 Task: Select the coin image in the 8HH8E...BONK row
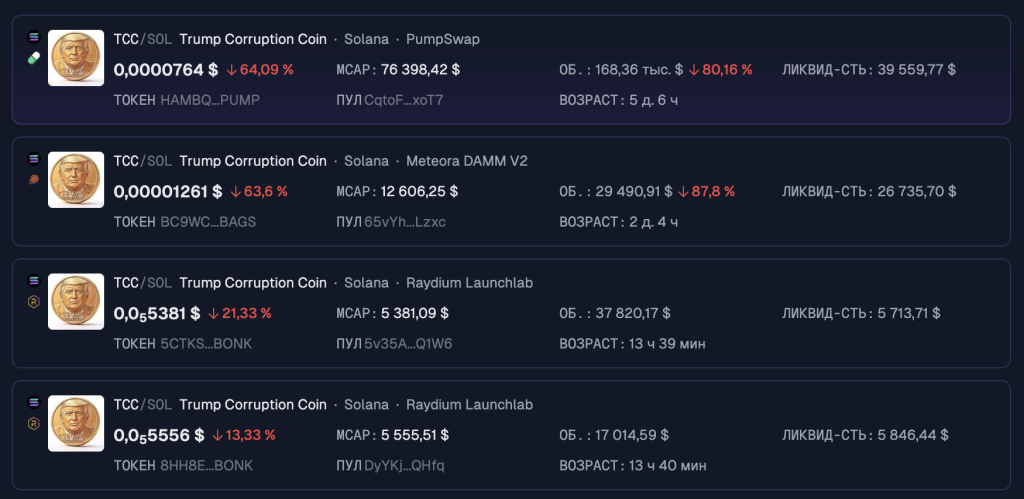point(76,424)
